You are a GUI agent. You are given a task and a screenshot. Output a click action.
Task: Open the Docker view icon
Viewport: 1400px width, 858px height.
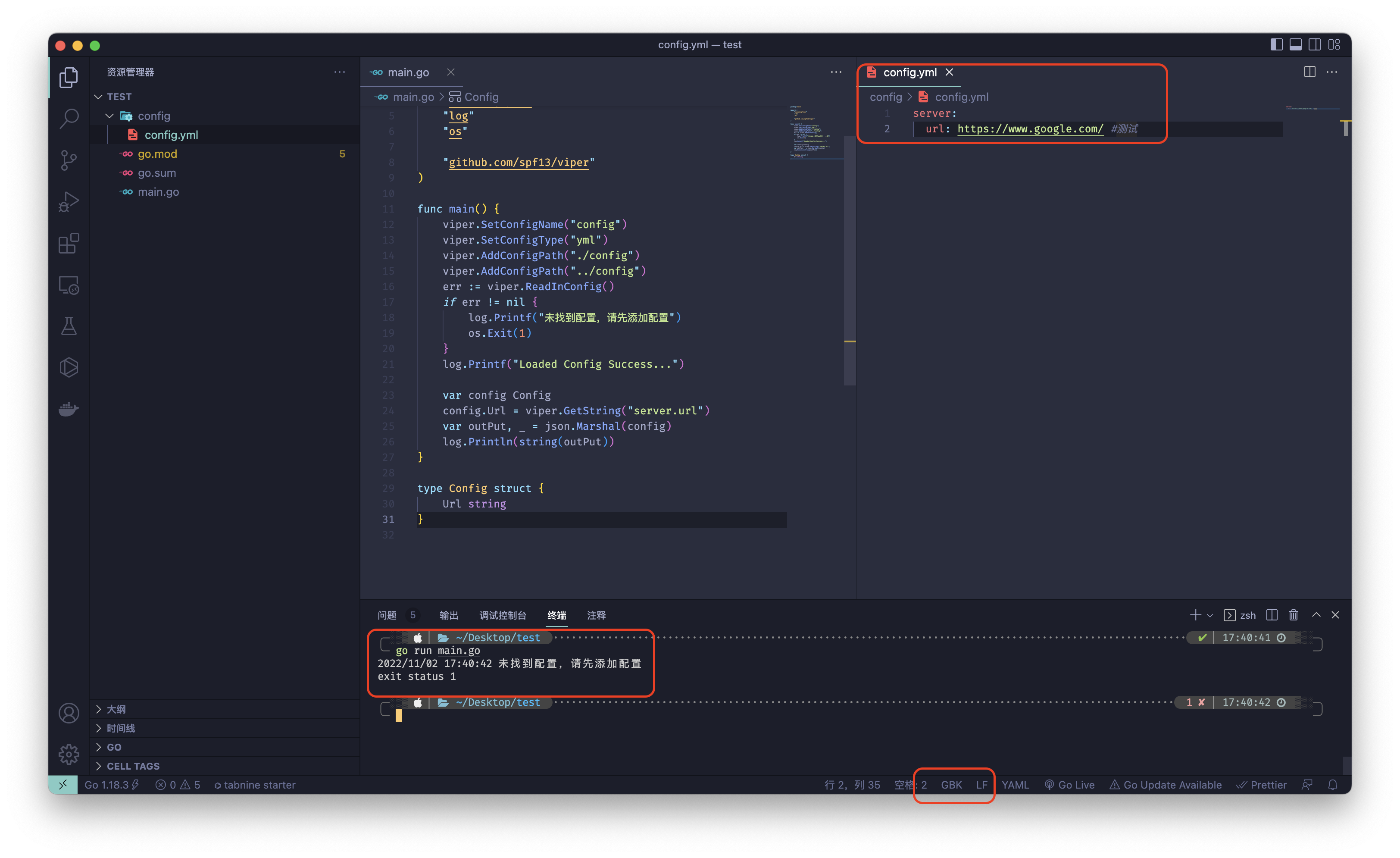coord(69,409)
